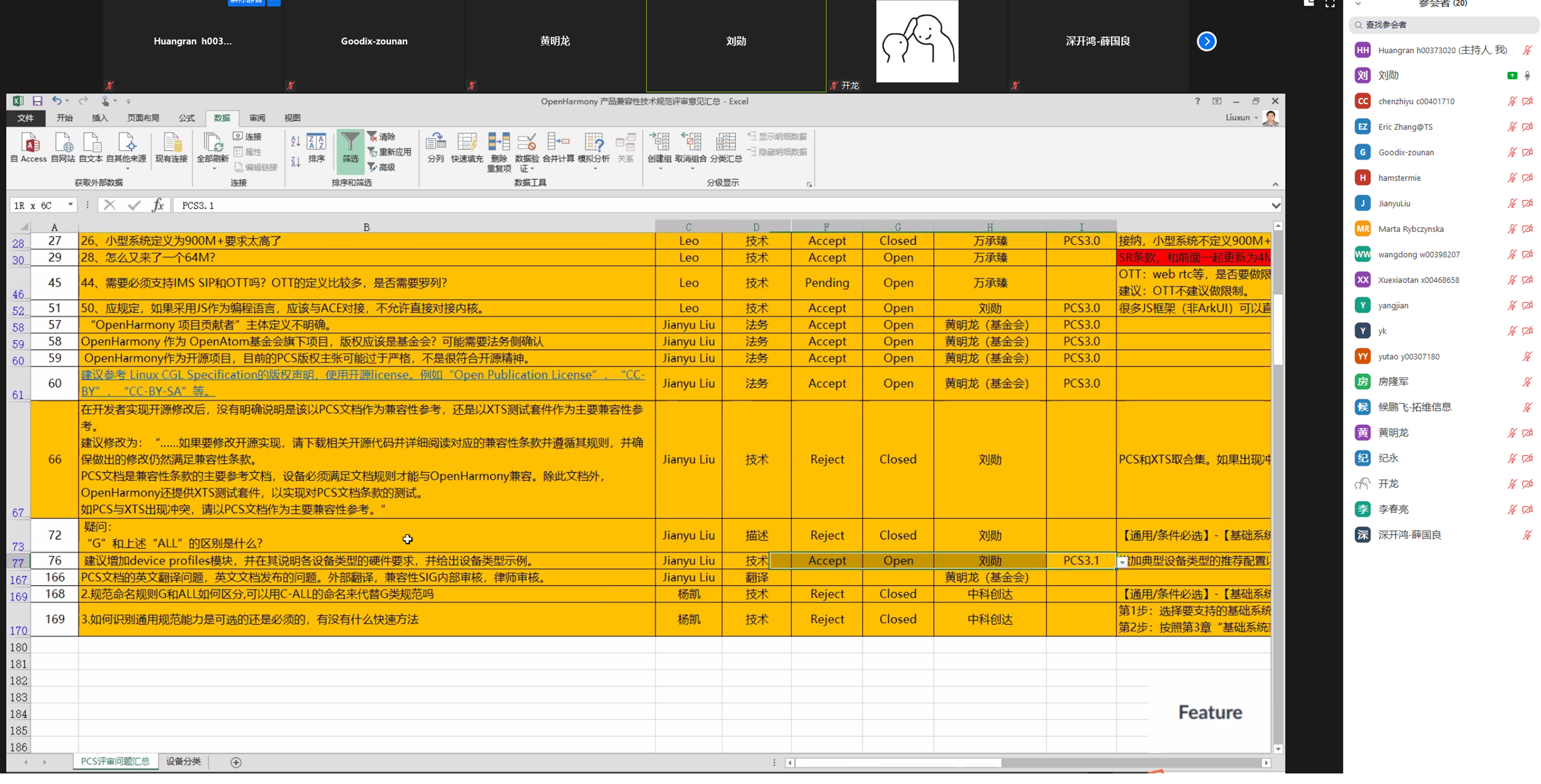Toggle mute icon for 深开鸿-薛国良 participant

[x=1527, y=535]
